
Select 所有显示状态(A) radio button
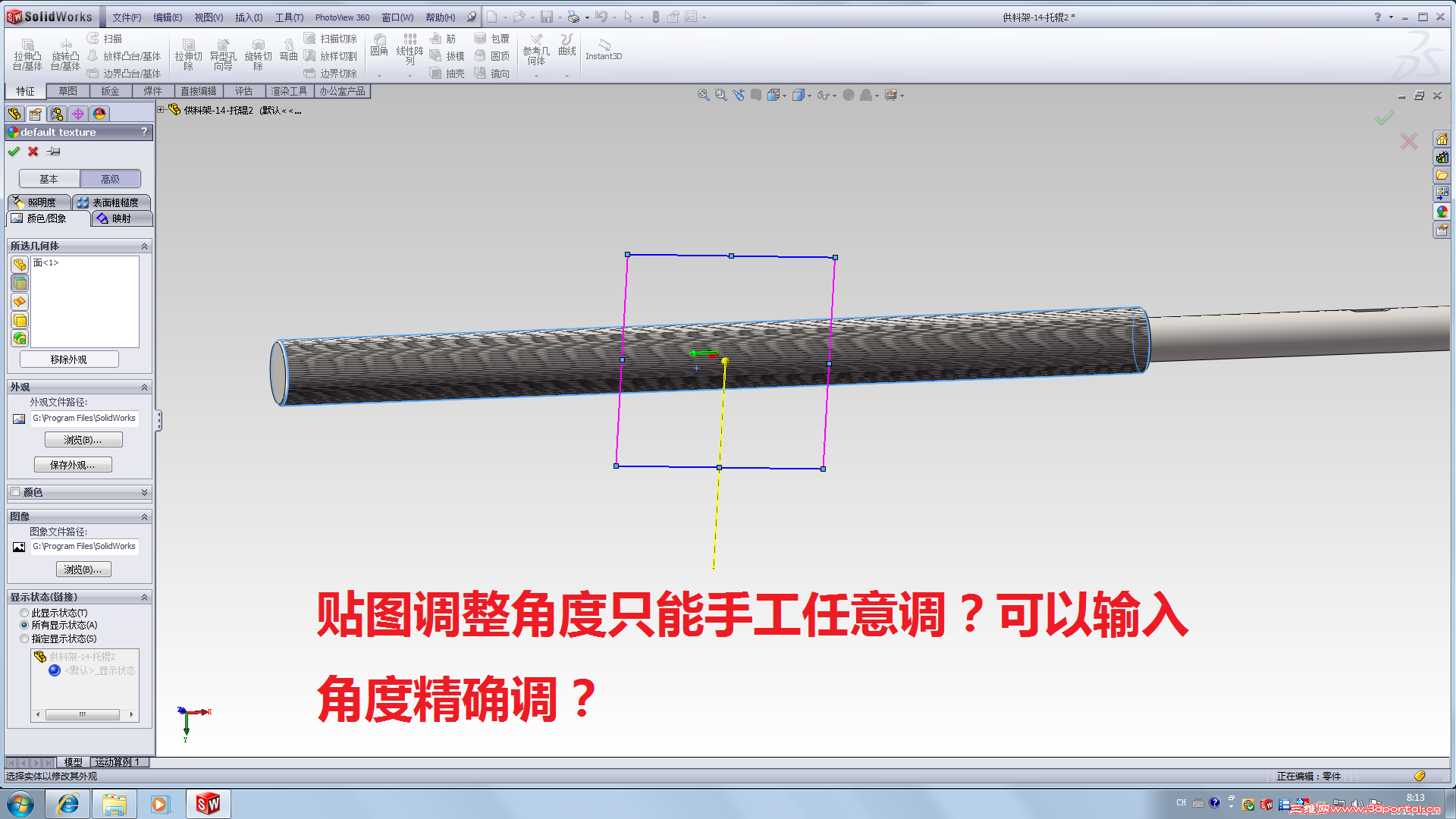coord(24,625)
